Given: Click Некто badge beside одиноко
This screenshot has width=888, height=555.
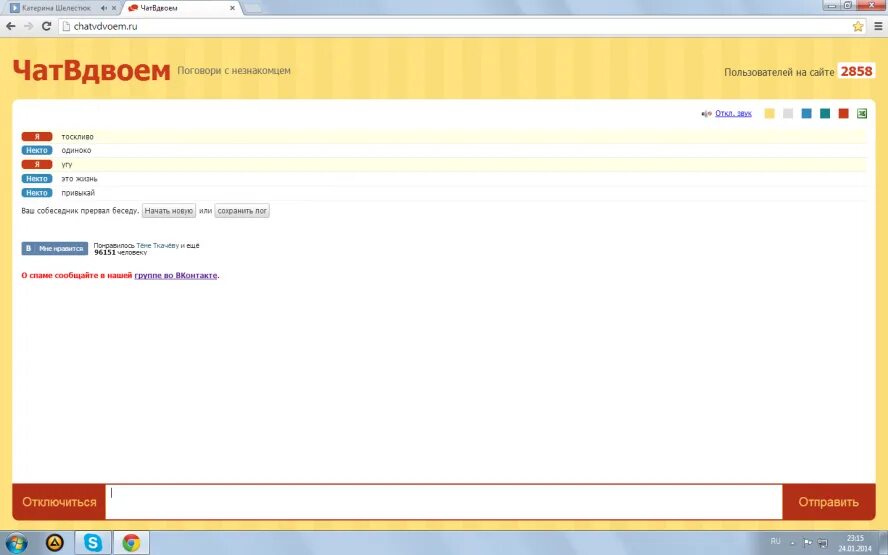Looking at the screenshot, I should [37, 150].
